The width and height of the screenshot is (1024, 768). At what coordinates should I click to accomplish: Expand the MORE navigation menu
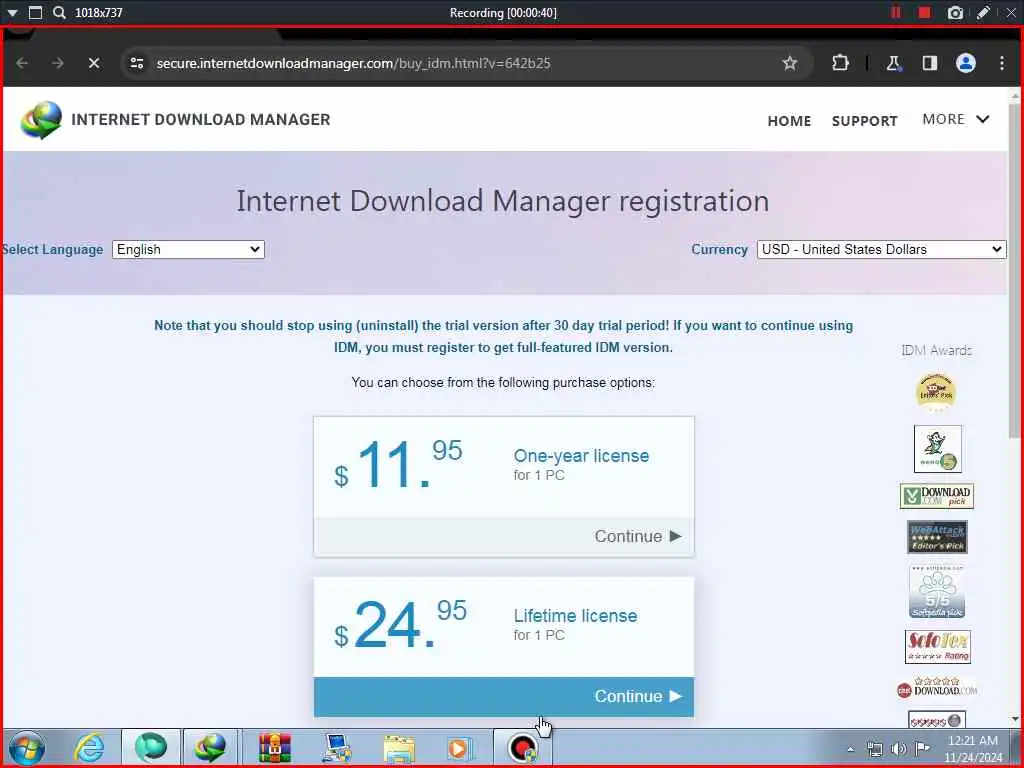955,120
